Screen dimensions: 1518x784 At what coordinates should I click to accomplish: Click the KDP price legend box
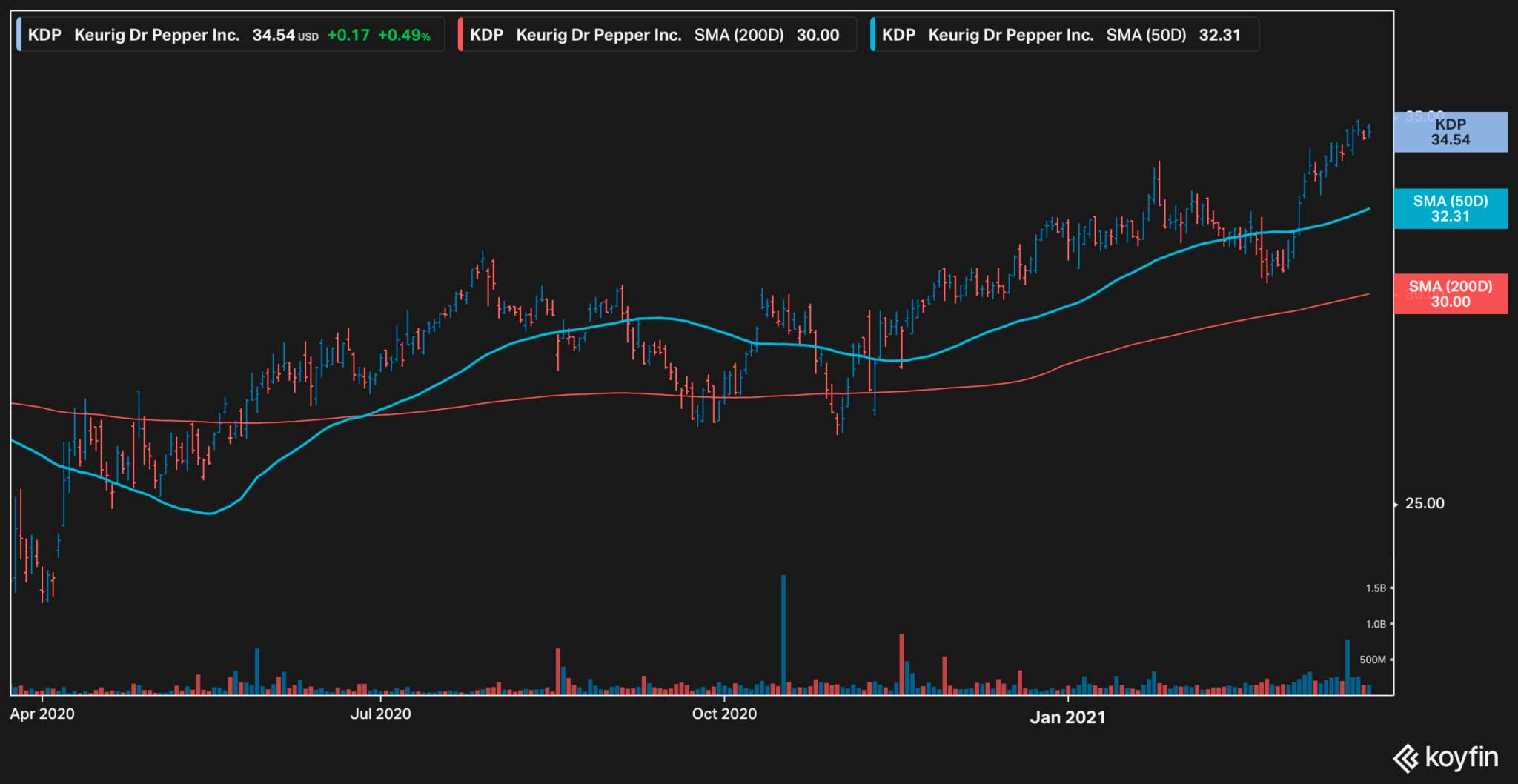click(x=231, y=35)
